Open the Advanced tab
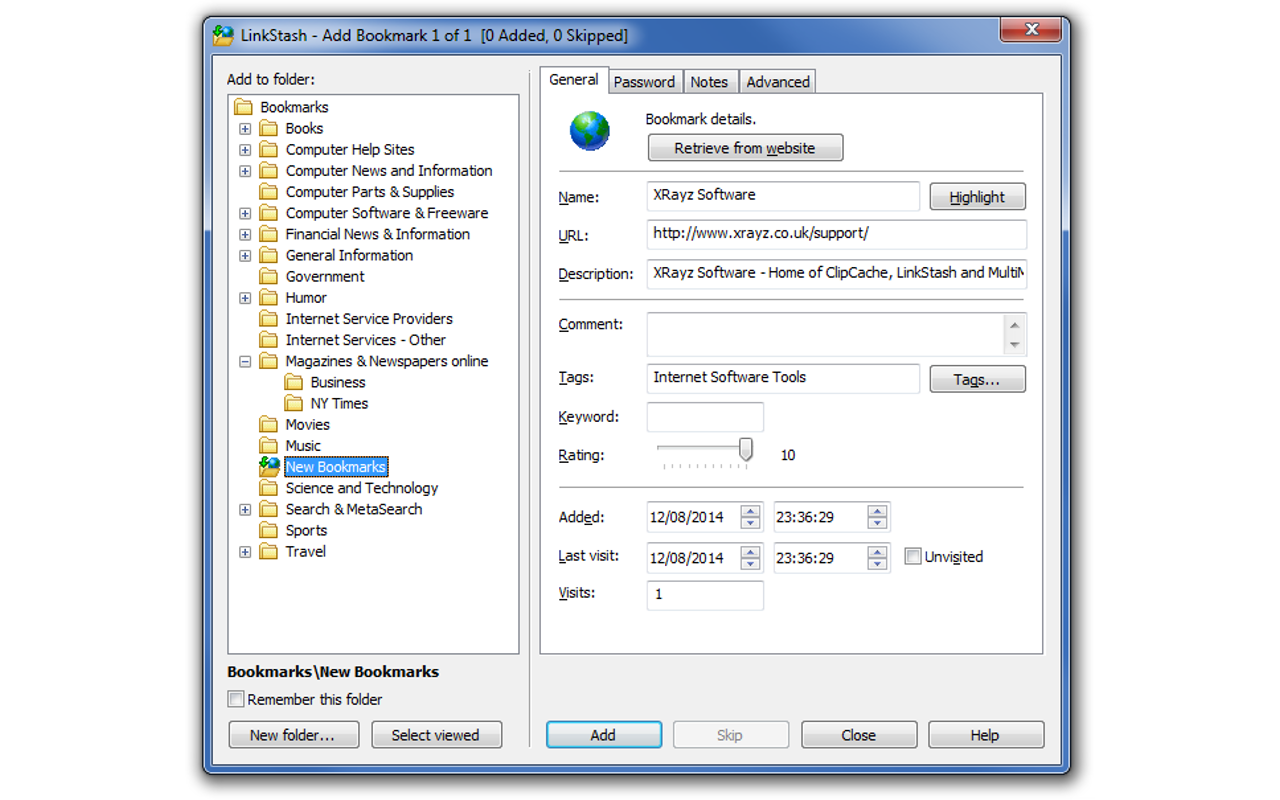The image size is (1280, 800). click(777, 81)
